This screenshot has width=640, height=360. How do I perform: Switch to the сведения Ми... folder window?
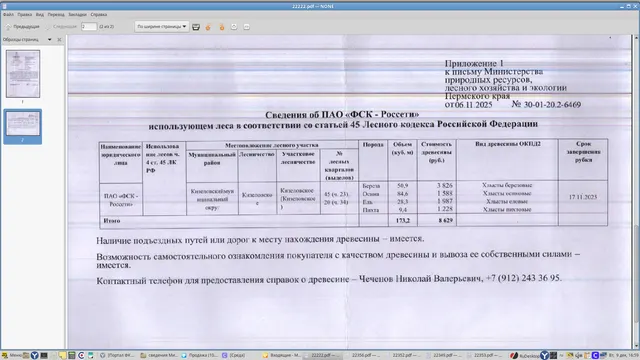point(159,356)
